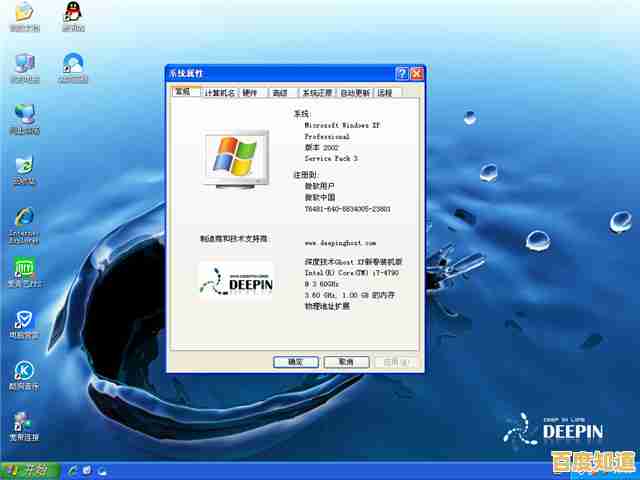Viewport: 640px width, 480px height.
Task: Go to the 系统还原 tab
Action: [317, 93]
